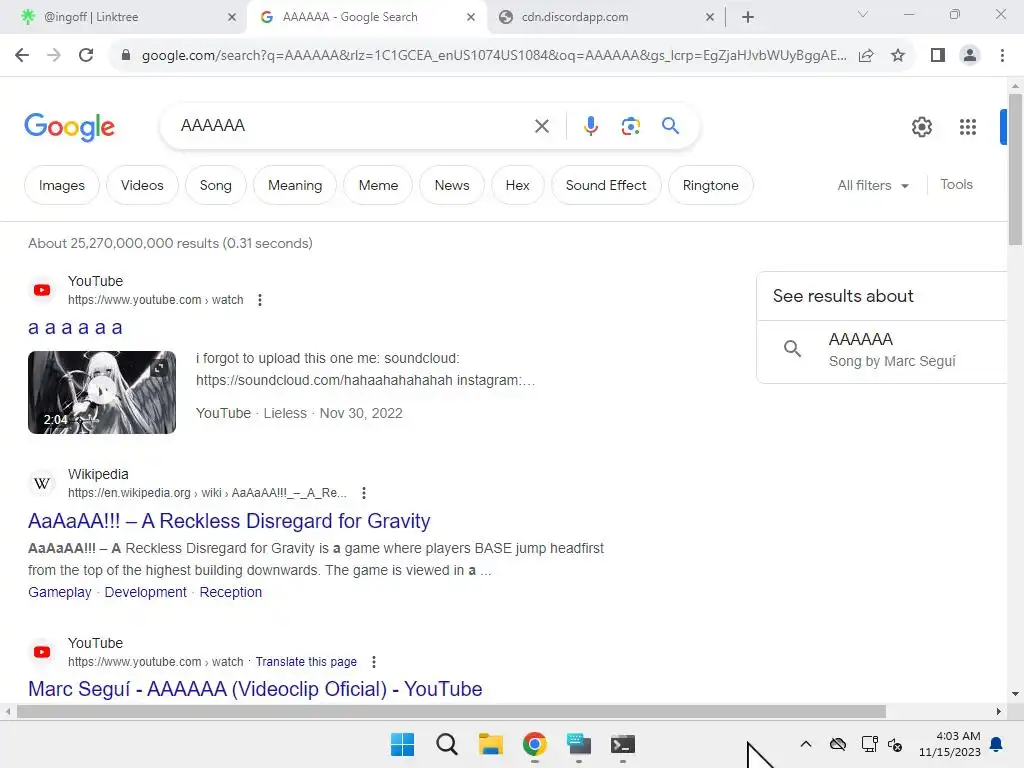Image resolution: width=1024 pixels, height=768 pixels.
Task: Open Marc Seguí AAAAAA Videoclip Oficial link
Action: tap(255, 689)
